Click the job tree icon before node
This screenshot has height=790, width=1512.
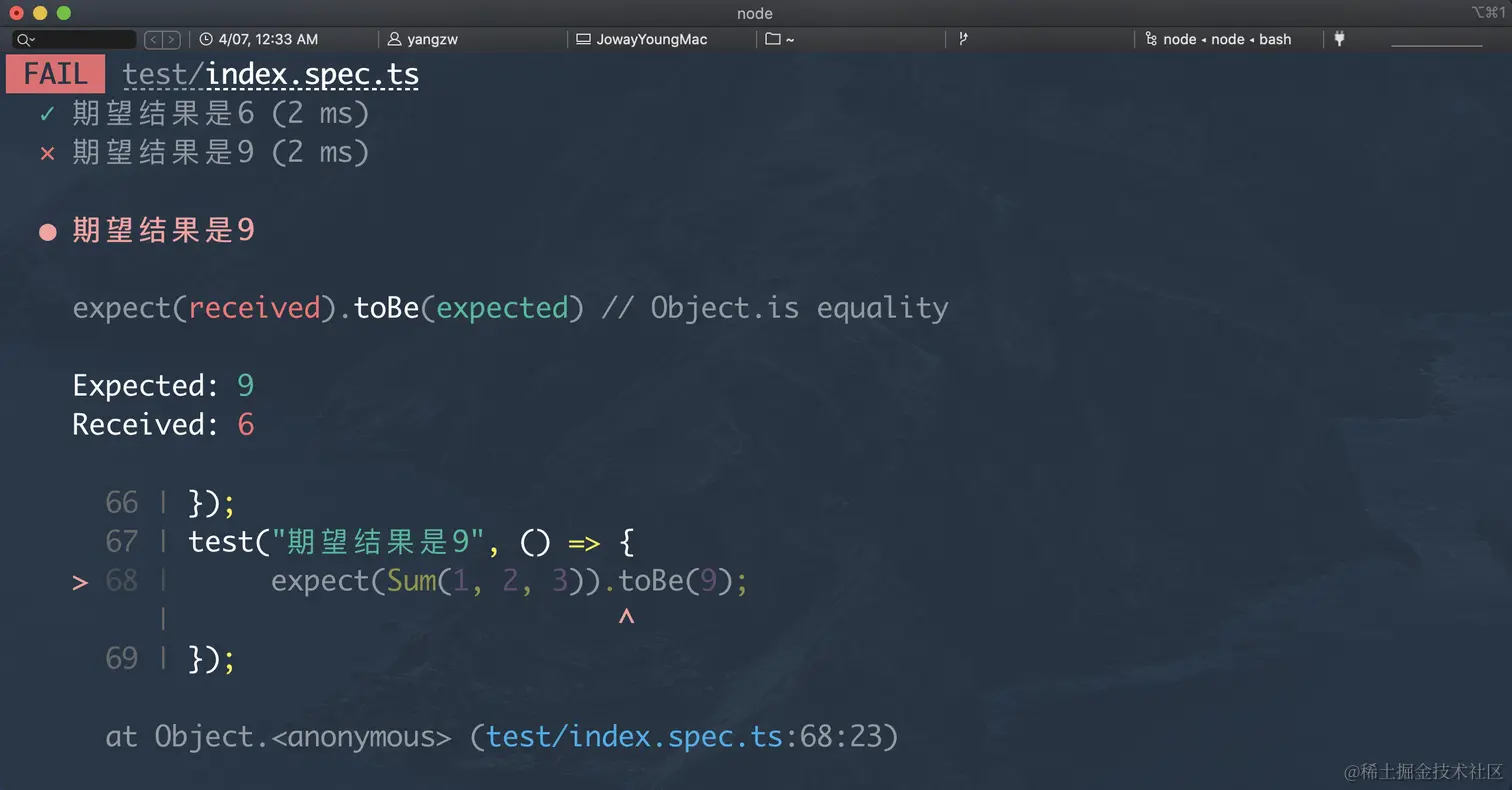(x=1152, y=40)
